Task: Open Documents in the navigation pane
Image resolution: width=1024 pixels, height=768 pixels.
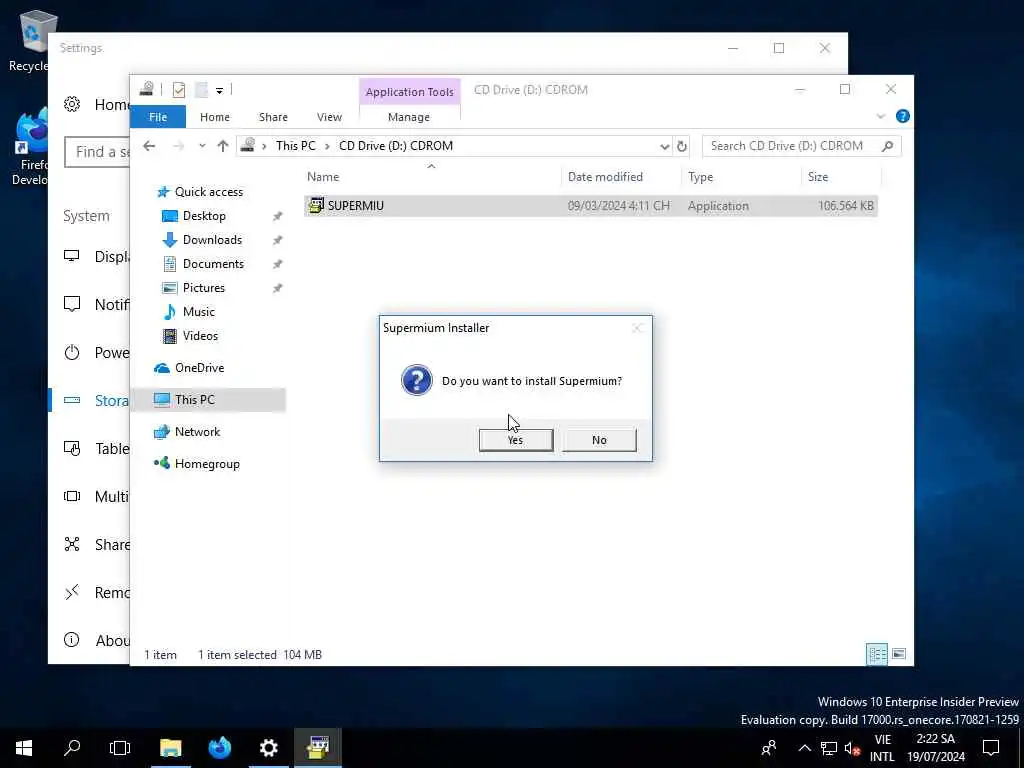Action: click(x=213, y=264)
